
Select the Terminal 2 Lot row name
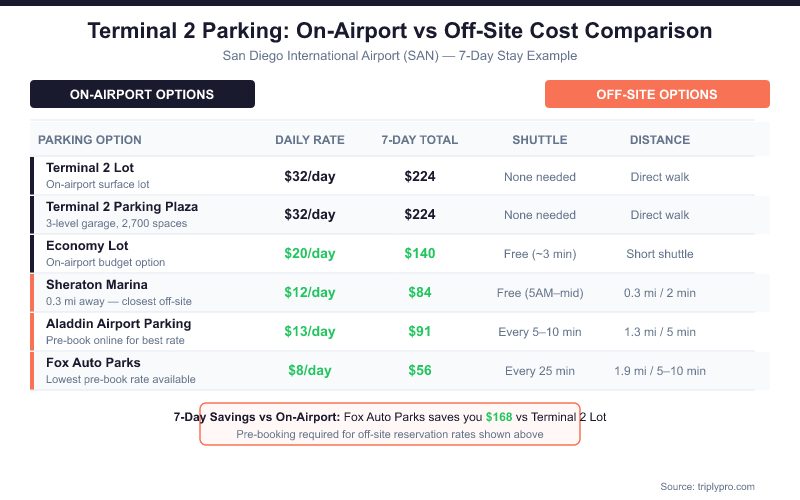(x=90, y=168)
